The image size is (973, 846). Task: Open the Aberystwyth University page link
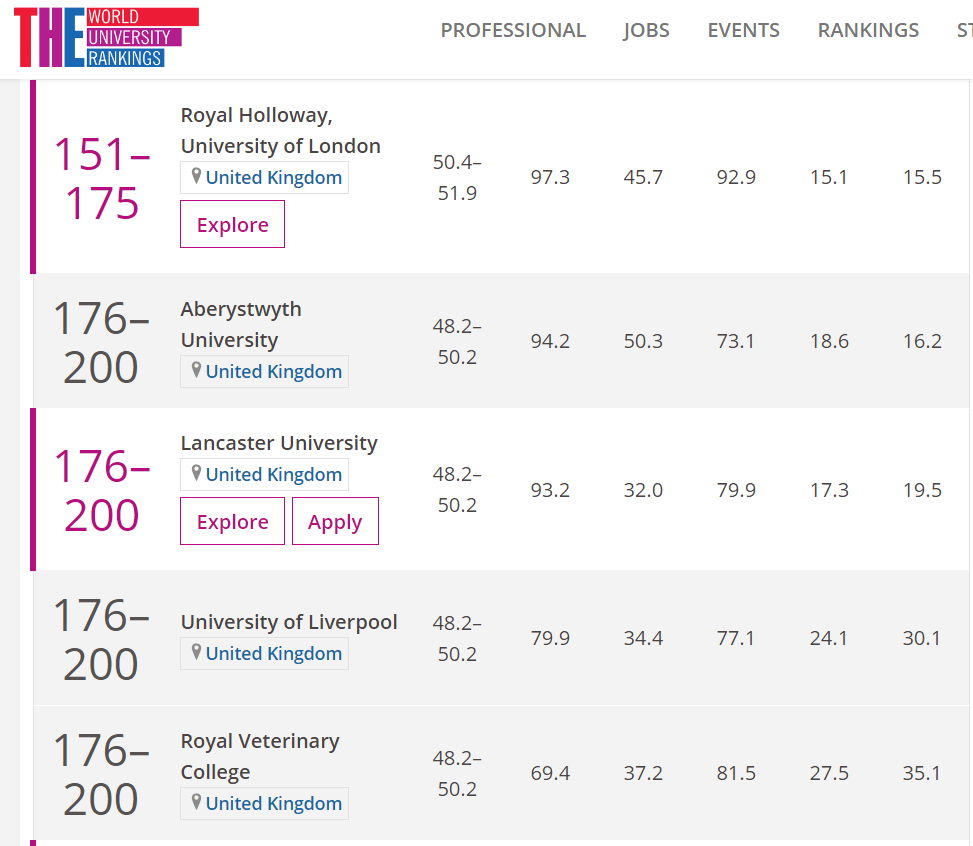241,324
